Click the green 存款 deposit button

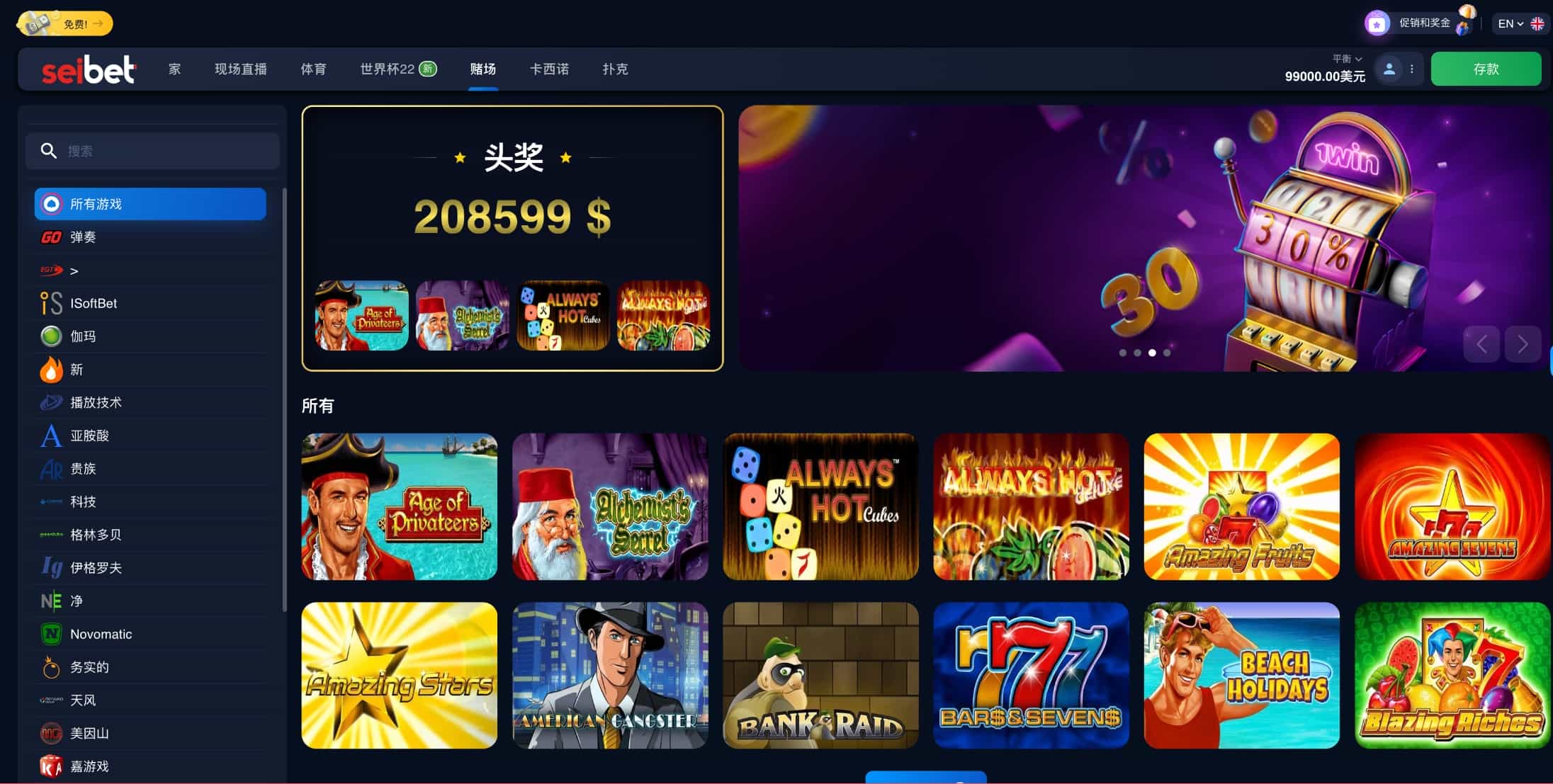1486,69
